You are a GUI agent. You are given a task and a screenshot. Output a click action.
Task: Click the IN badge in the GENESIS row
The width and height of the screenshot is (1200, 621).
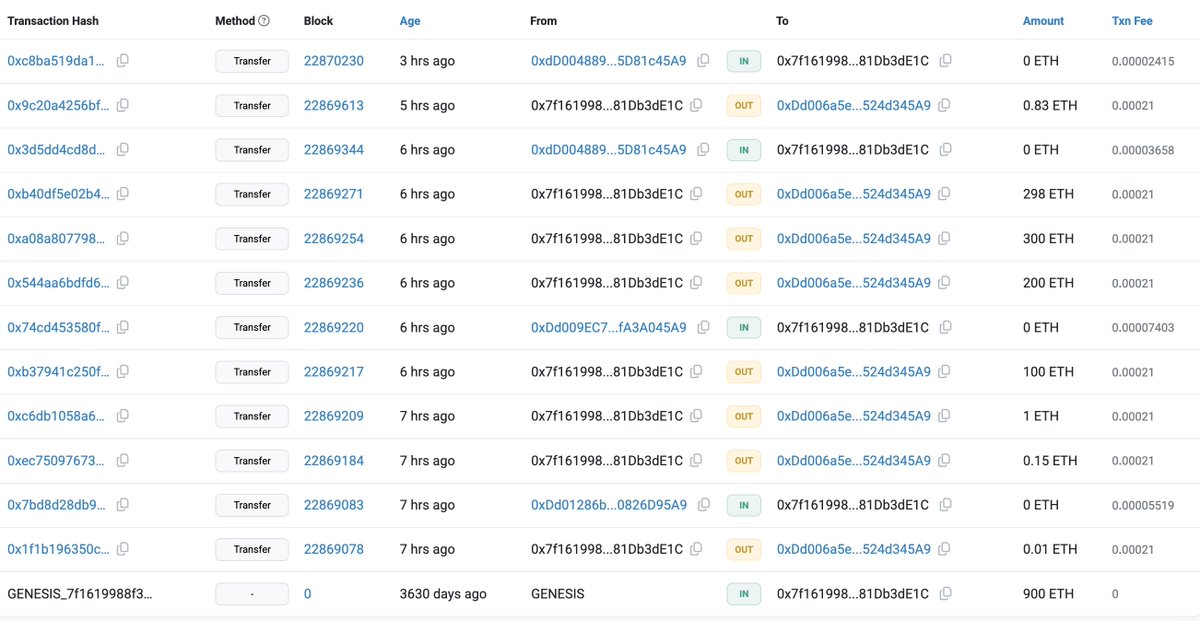point(743,594)
